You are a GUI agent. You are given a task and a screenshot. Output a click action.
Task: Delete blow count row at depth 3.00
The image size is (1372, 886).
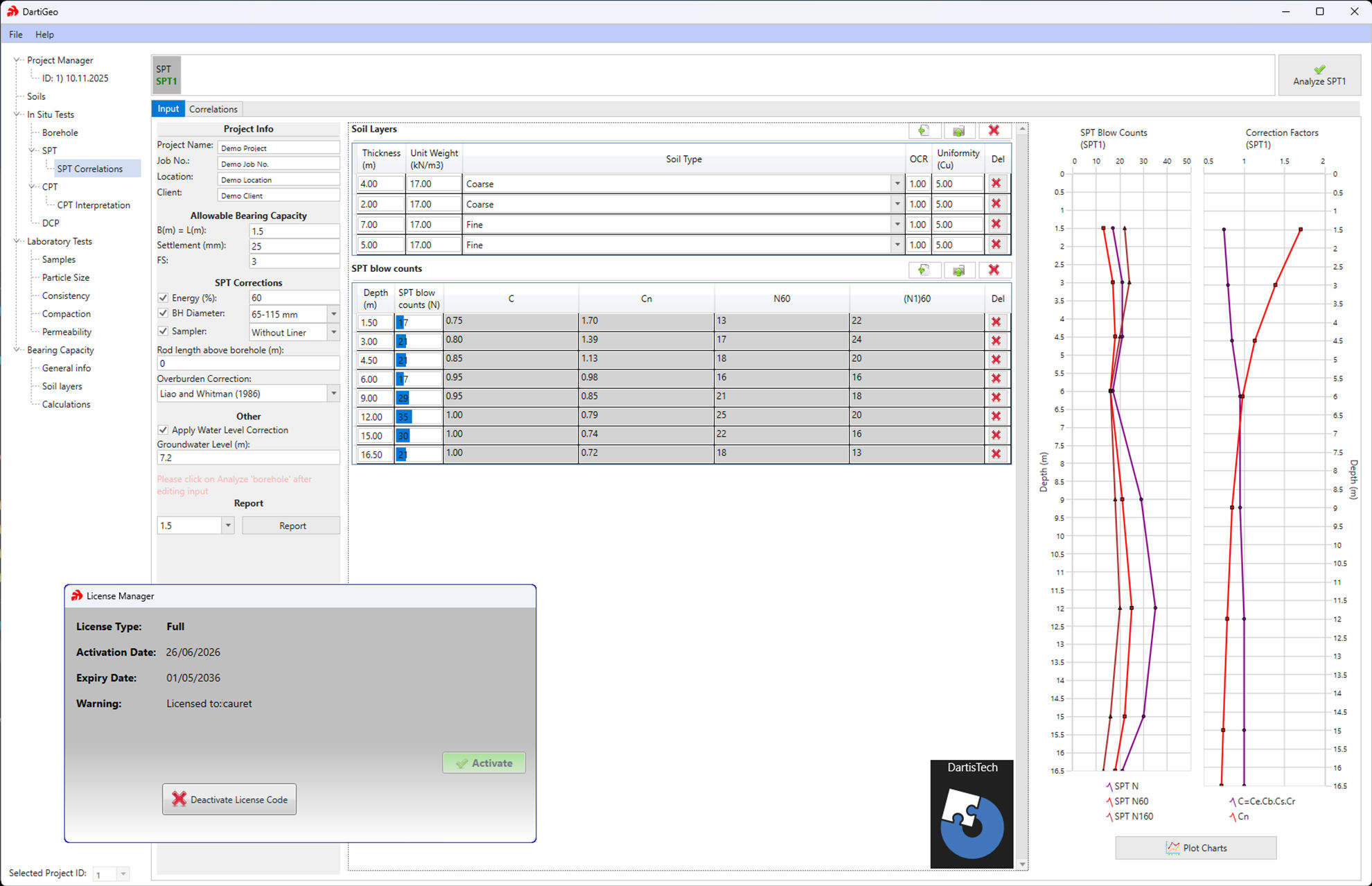(996, 341)
